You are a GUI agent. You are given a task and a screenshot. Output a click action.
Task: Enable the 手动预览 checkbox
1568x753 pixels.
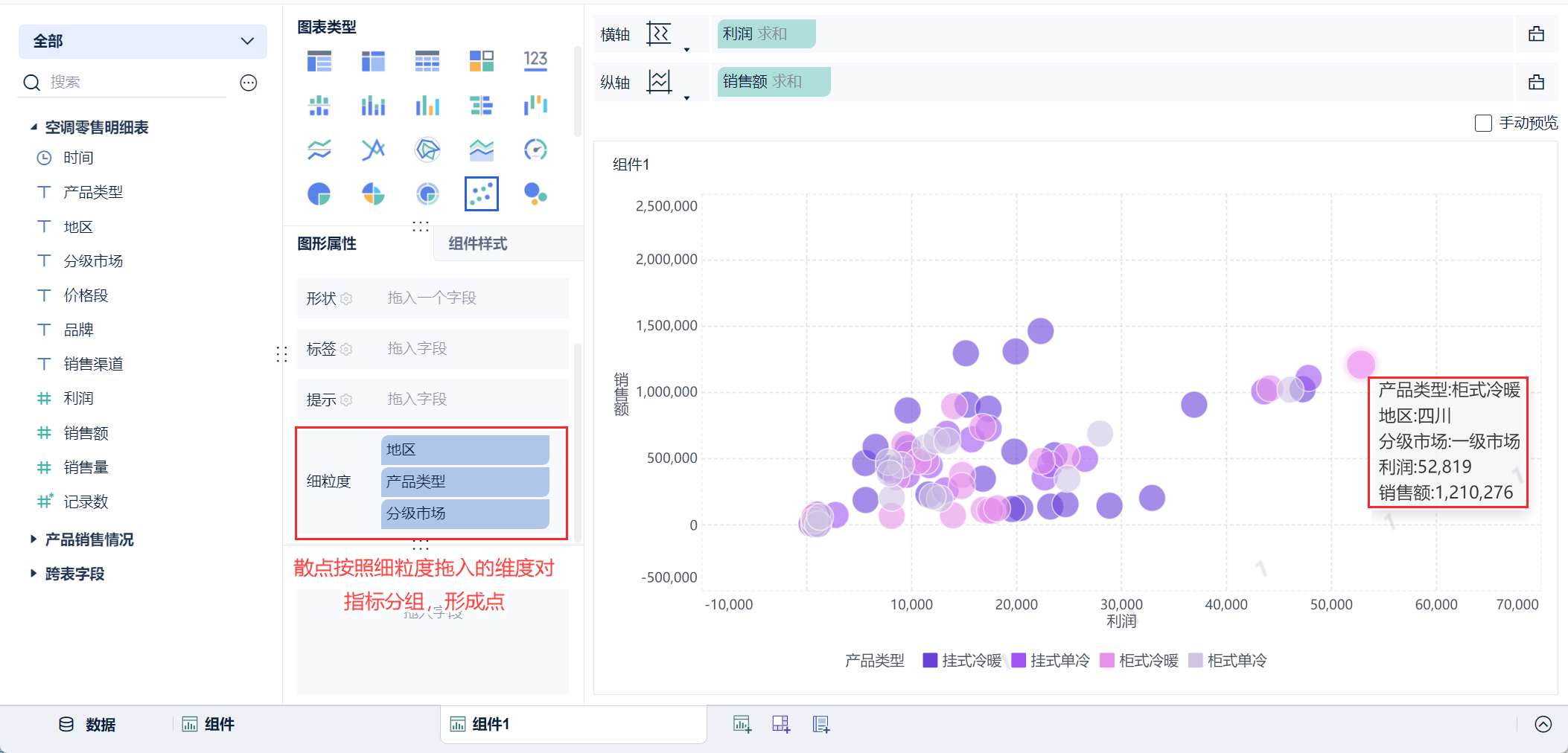[1483, 123]
